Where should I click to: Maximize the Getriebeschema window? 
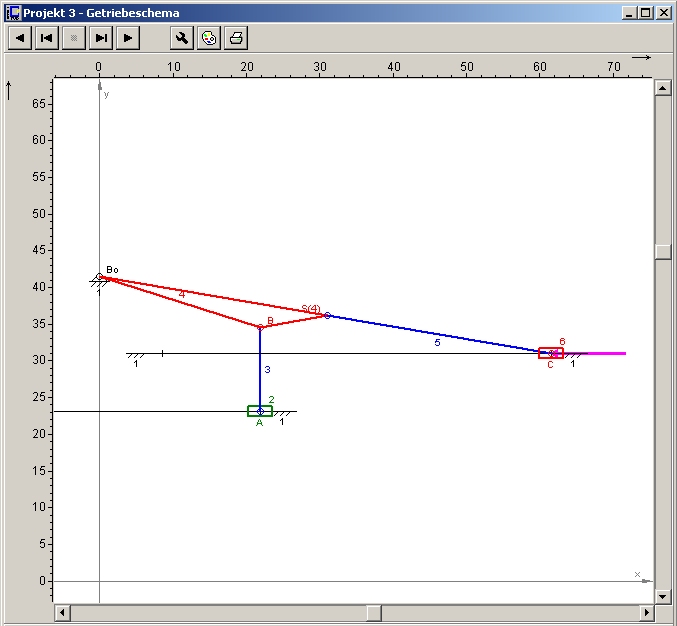[x=645, y=13]
